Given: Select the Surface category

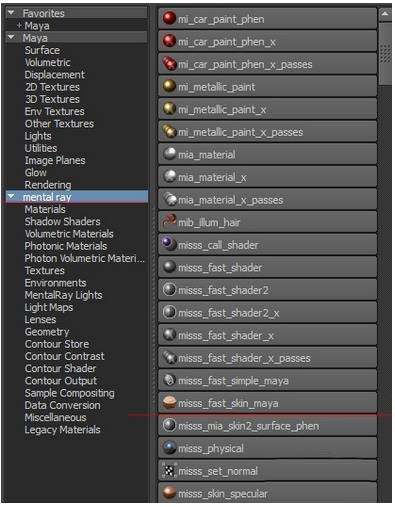Looking at the screenshot, I should (42, 50).
